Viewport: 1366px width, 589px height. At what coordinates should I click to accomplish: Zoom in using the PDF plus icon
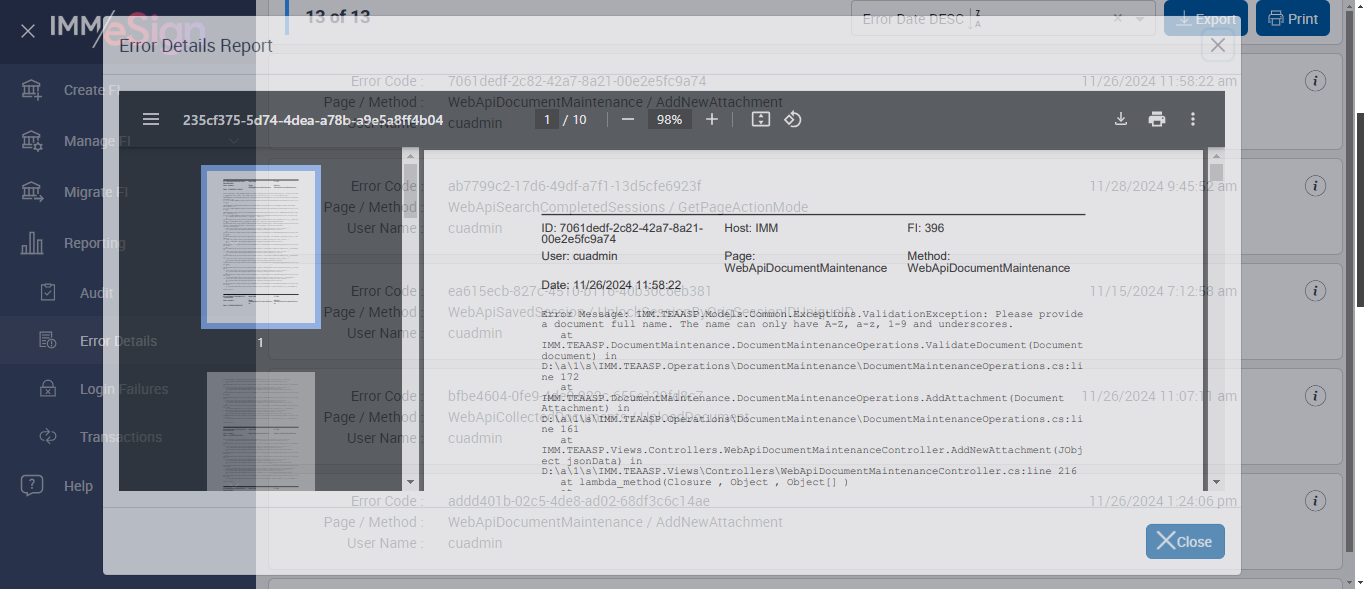click(712, 119)
